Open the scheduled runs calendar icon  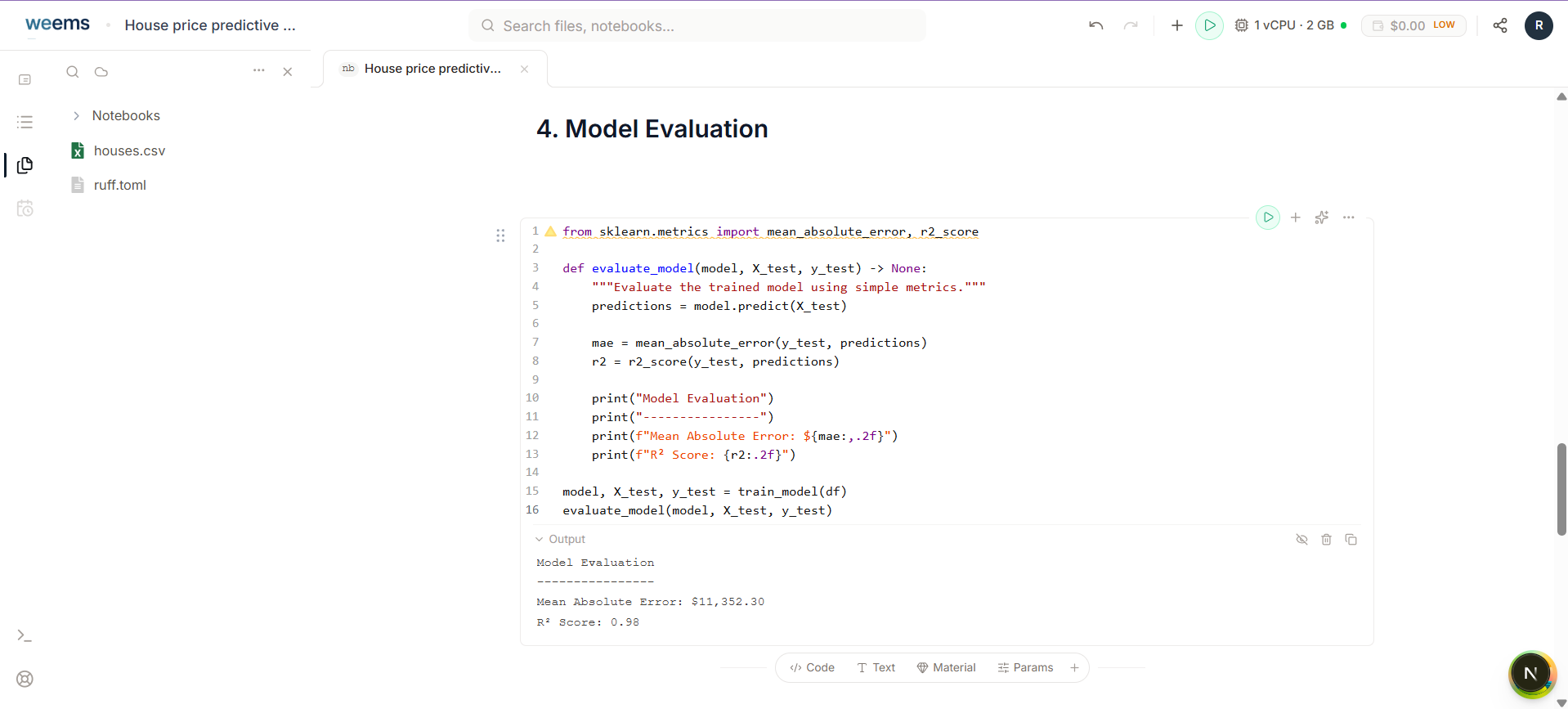click(25, 209)
